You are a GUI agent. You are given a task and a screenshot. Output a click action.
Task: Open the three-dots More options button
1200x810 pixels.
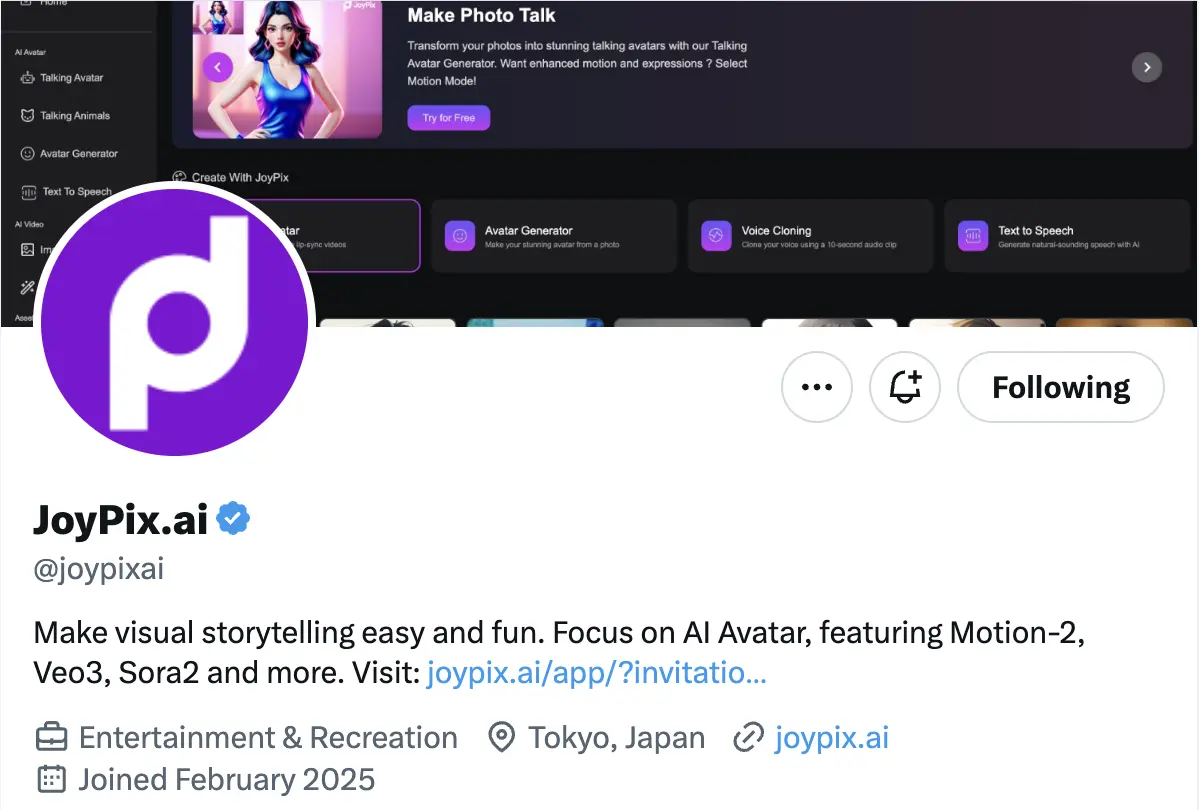point(817,387)
